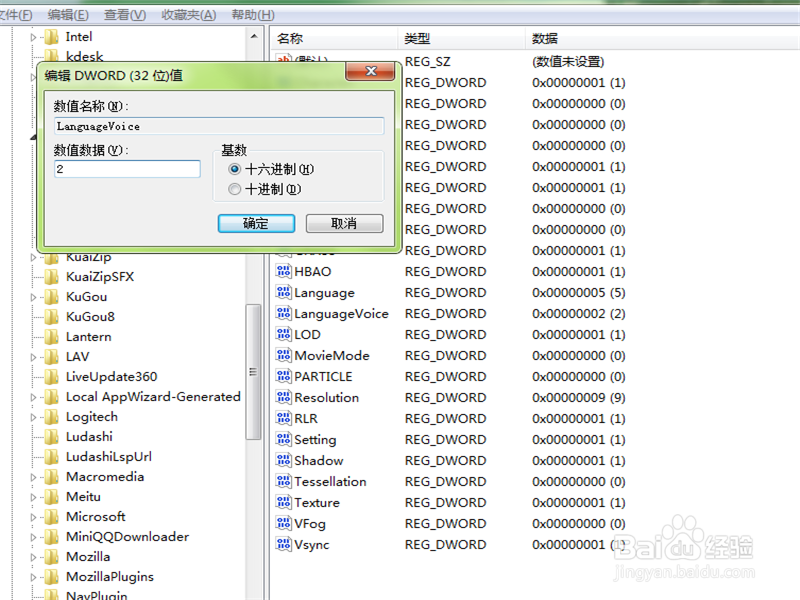Click the Language registry value icon
Viewport: 800px width, 600px height.
pos(287,292)
